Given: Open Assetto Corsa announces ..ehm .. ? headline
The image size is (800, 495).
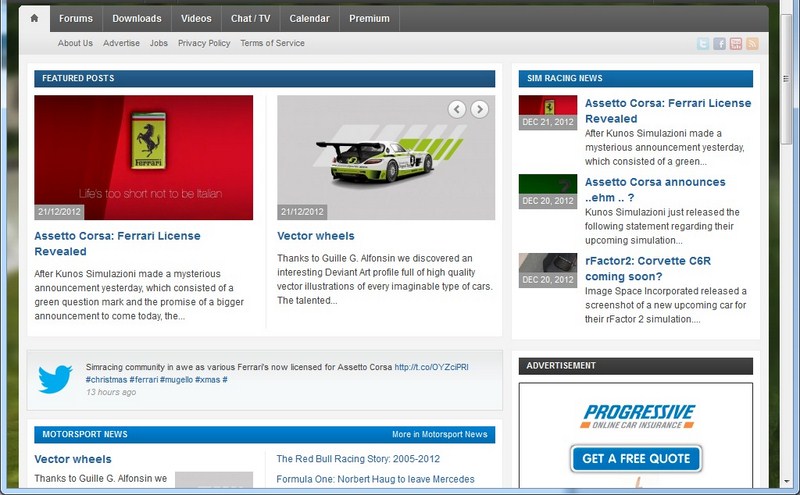Looking at the screenshot, I should click(655, 190).
